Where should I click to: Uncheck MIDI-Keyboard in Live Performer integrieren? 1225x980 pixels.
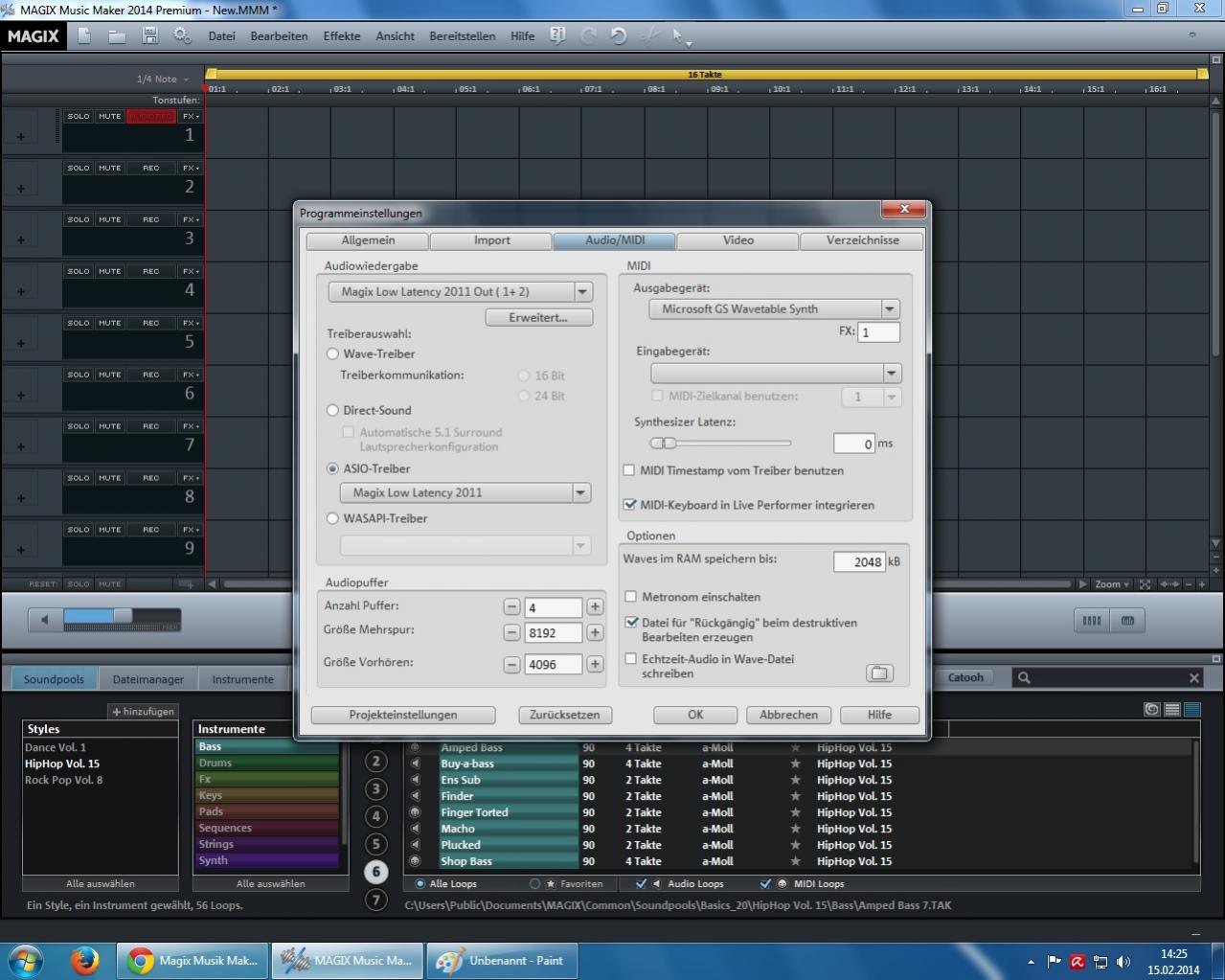coord(630,505)
